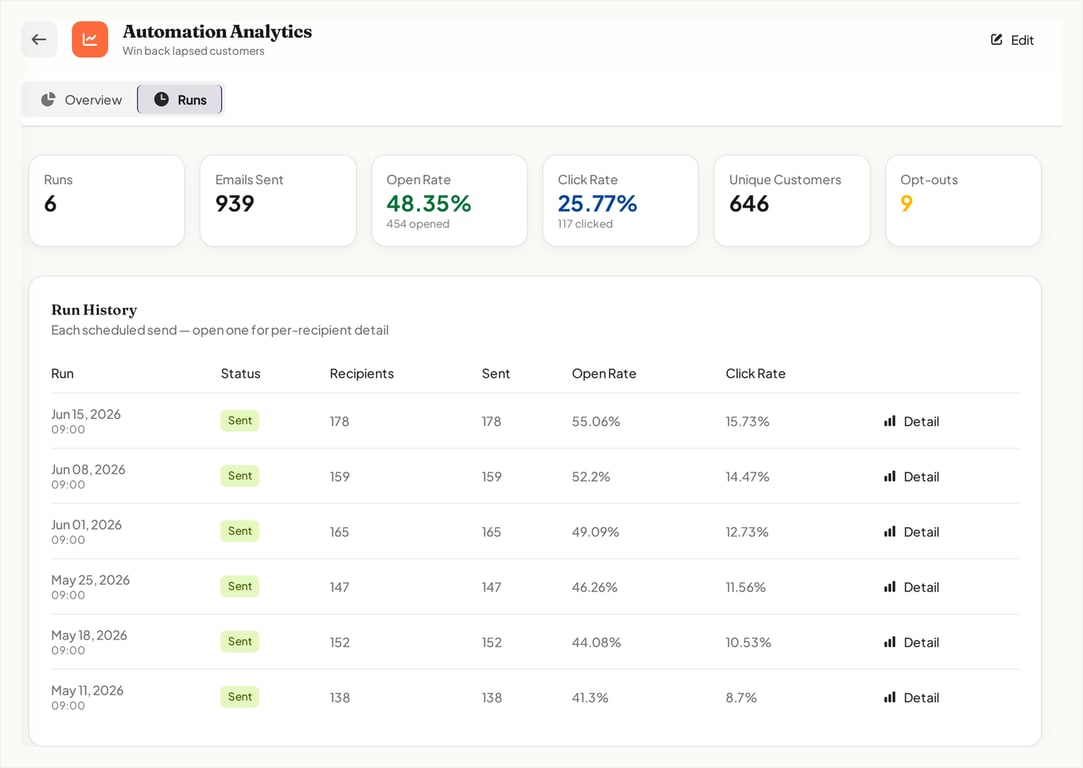Click the Sent status badge for Jun 08
The height and width of the screenshot is (768, 1083).
click(240, 476)
